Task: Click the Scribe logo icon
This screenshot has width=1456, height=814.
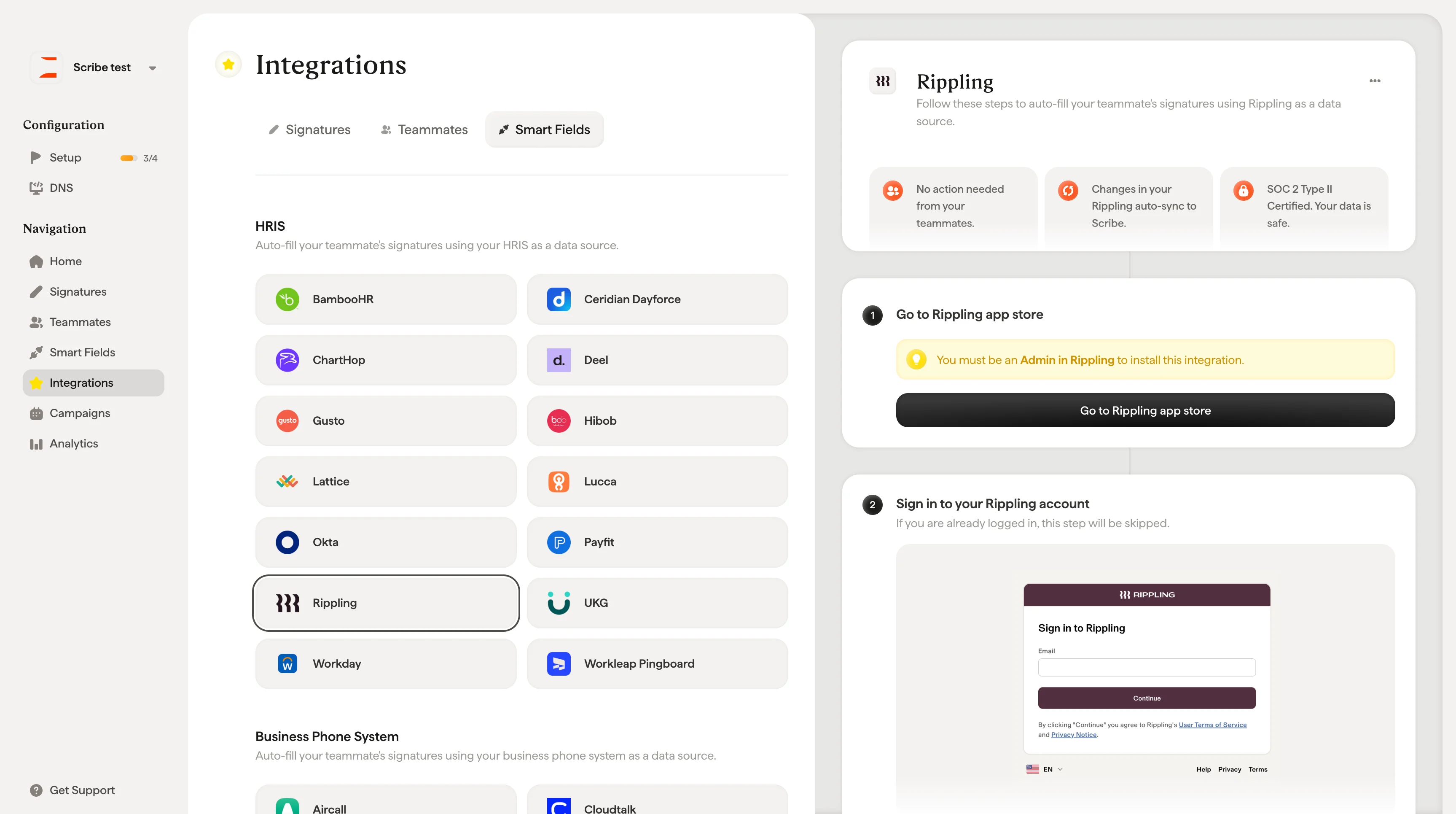Action: click(47, 67)
